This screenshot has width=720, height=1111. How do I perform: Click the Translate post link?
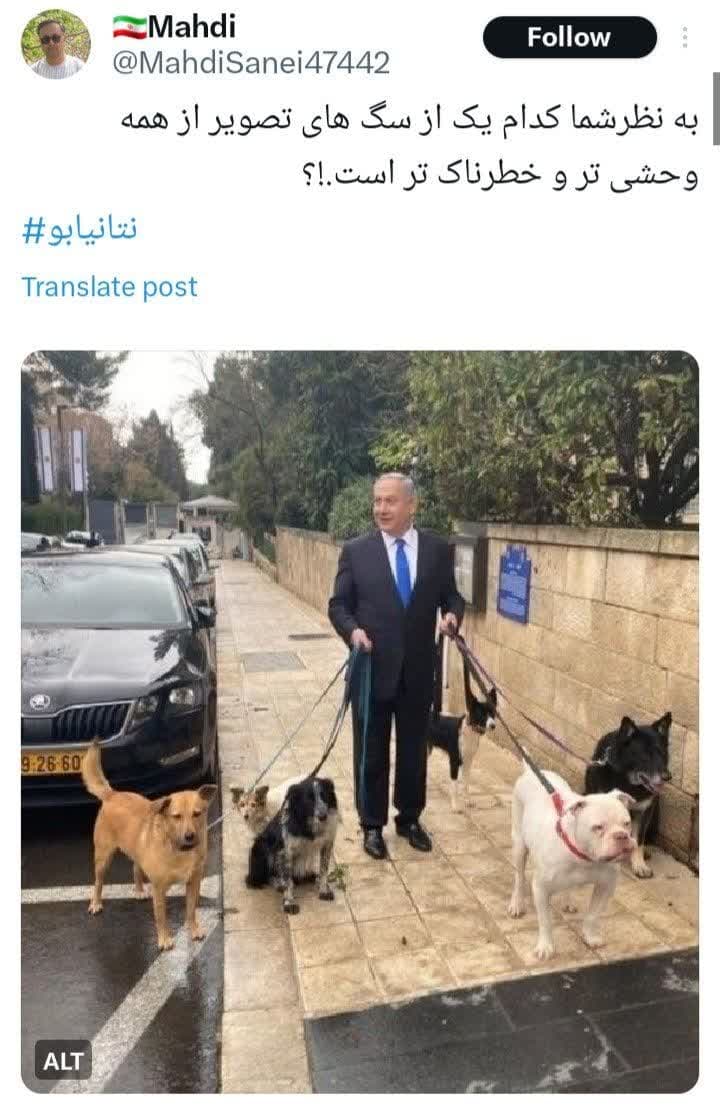coord(109,287)
